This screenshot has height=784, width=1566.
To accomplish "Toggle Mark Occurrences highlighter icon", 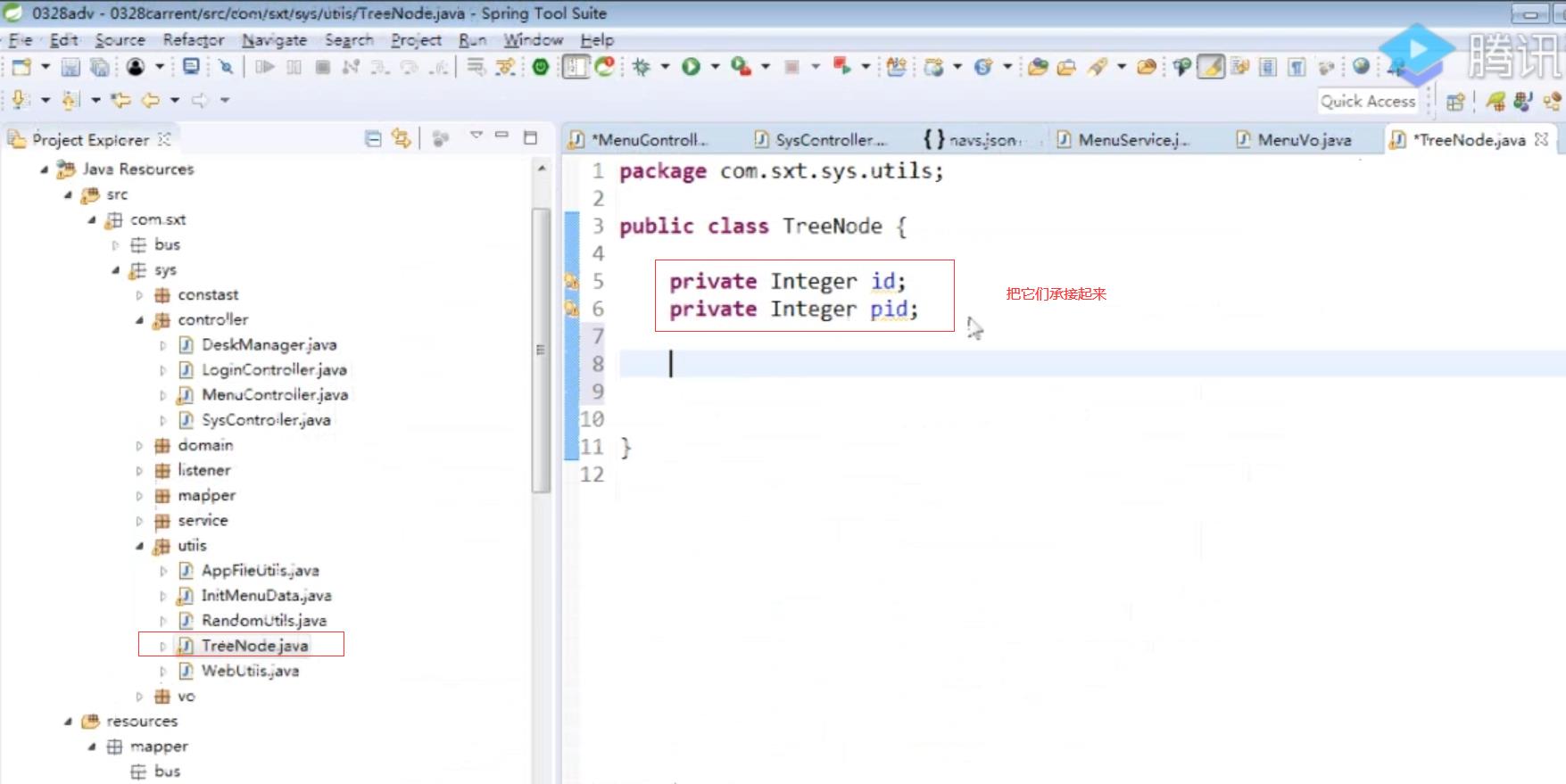I will pos(1211,67).
